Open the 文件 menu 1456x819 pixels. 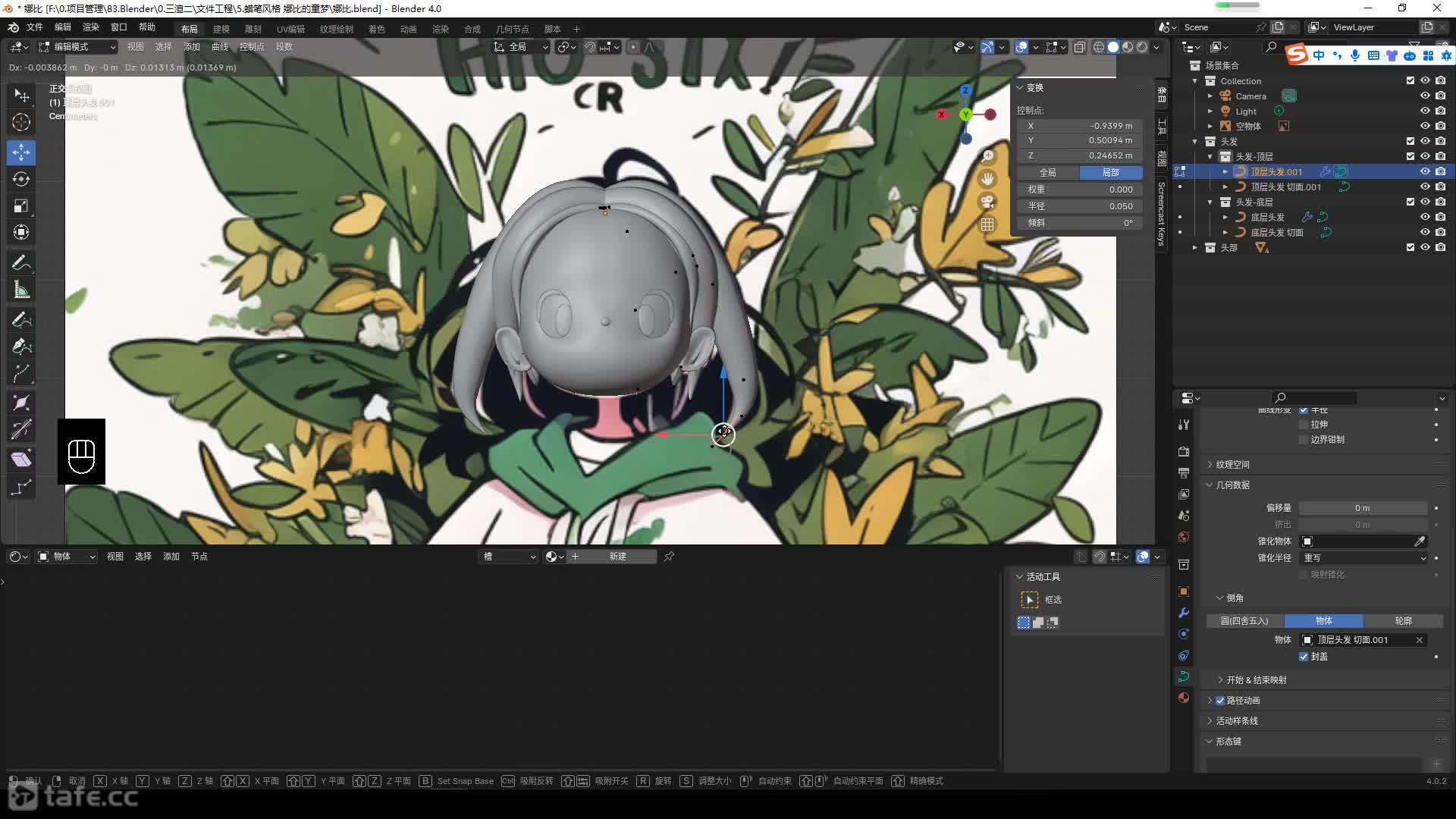pos(35,27)
